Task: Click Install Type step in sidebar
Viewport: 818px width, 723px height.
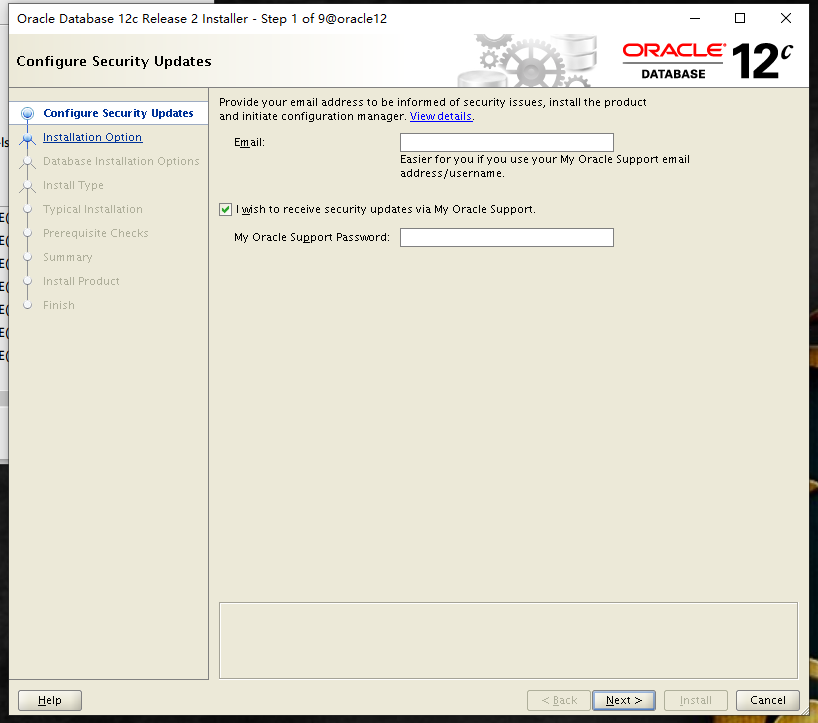Action: tap(73, 185)
